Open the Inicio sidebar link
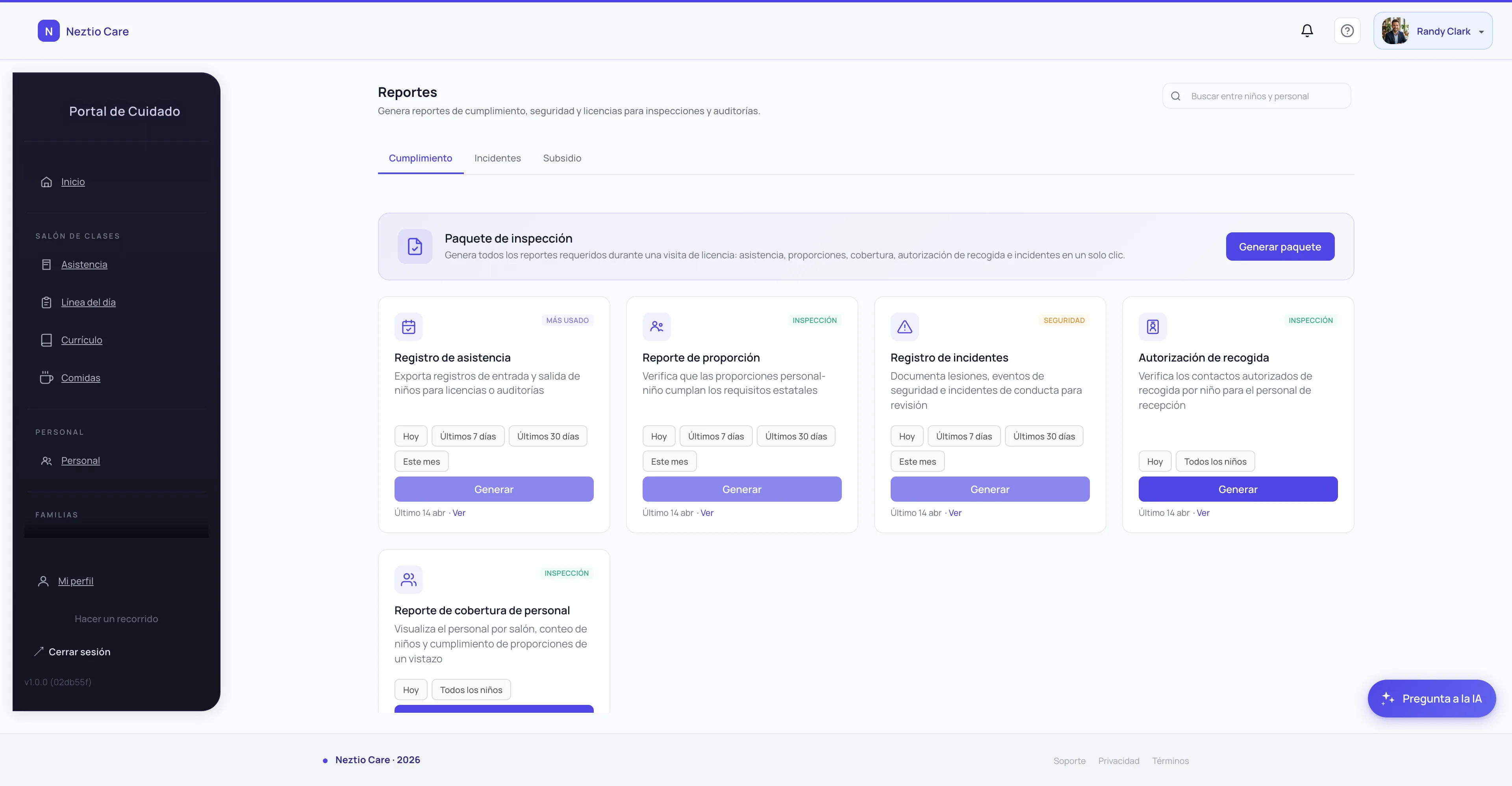The height and width of the screenshot is (786, 1512). [73, 182]
